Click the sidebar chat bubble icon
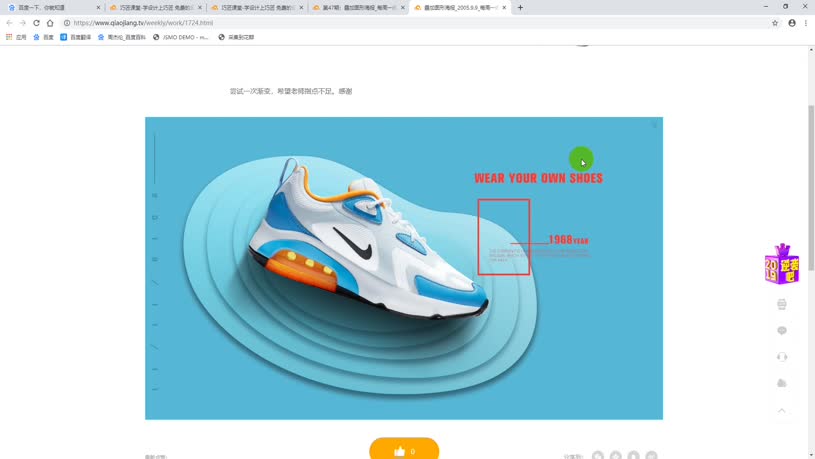The height and width of the screenshot is (459, 815). click(x=782, y=331)
